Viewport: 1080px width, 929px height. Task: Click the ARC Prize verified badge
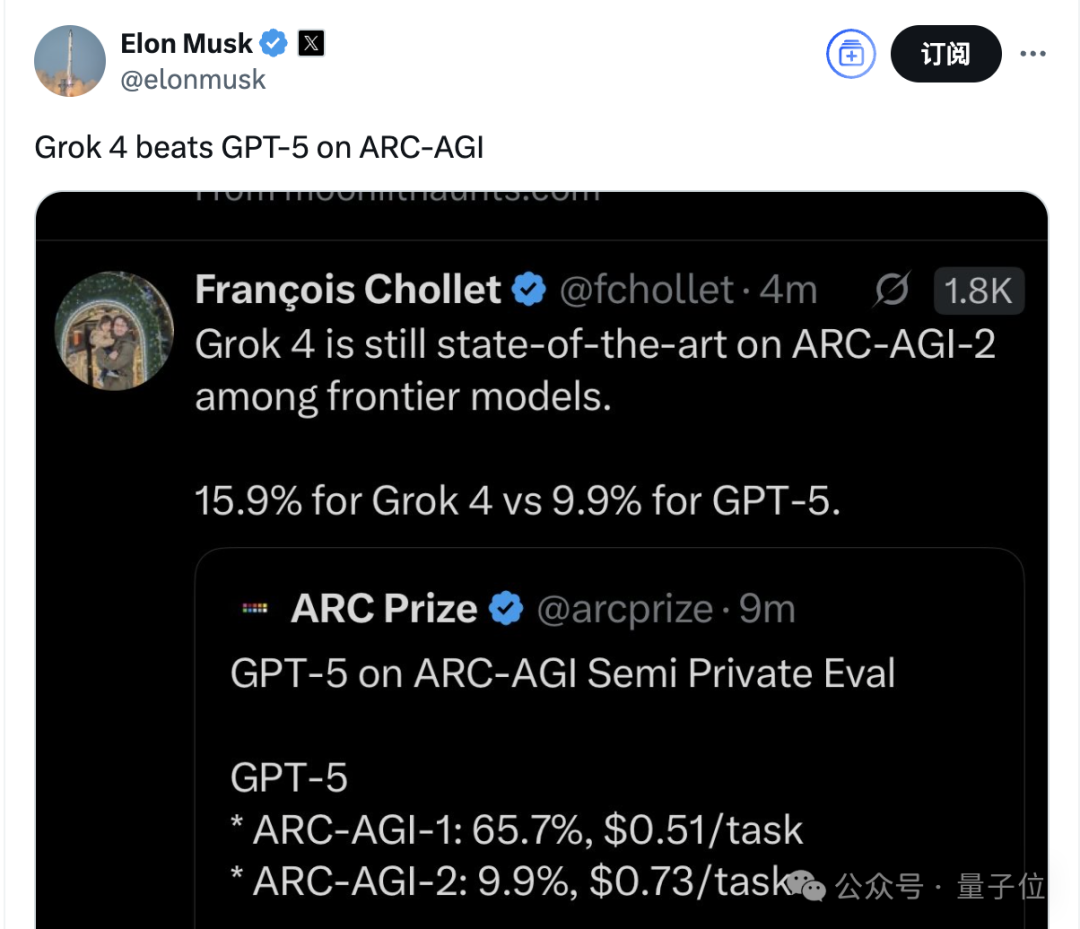pyautogui.click(x=506, y=608)
